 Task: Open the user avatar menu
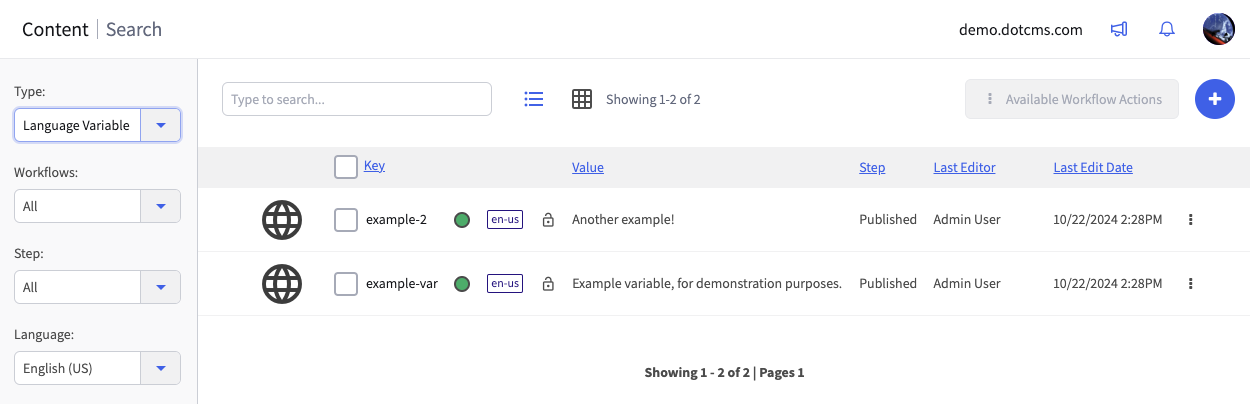(1218, 29)
